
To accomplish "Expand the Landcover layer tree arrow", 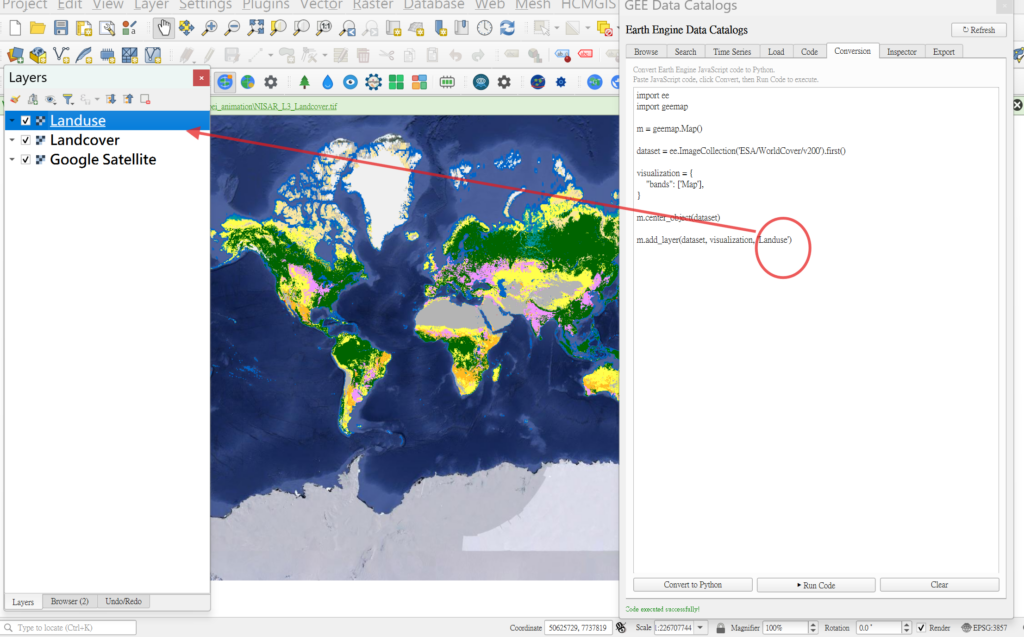I will tap(12, 140).
